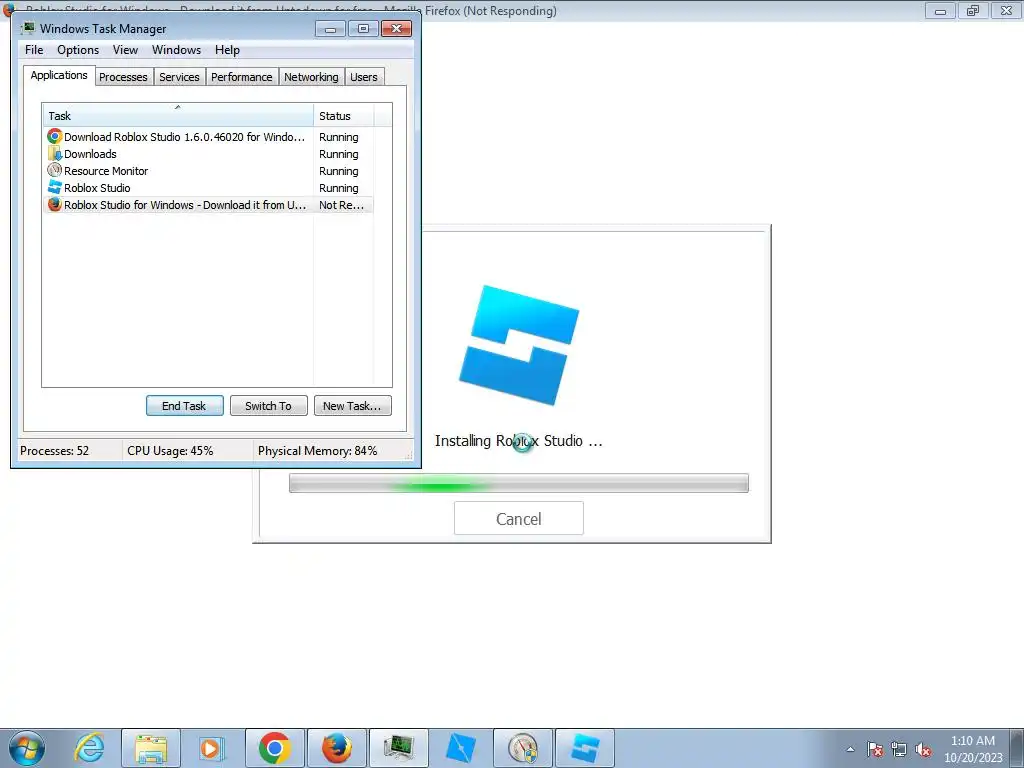
Task: Sort by the Task column header
Action: 178,116
